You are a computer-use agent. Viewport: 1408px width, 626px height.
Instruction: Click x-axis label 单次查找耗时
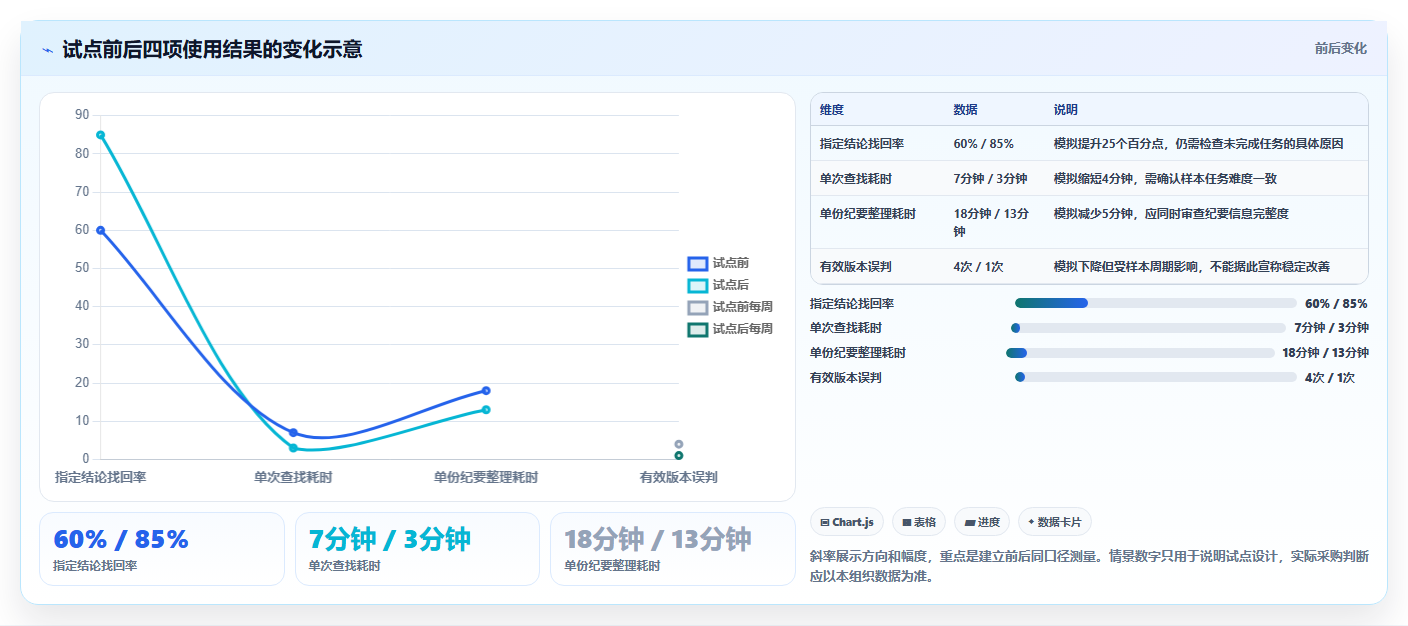[293, 478]
